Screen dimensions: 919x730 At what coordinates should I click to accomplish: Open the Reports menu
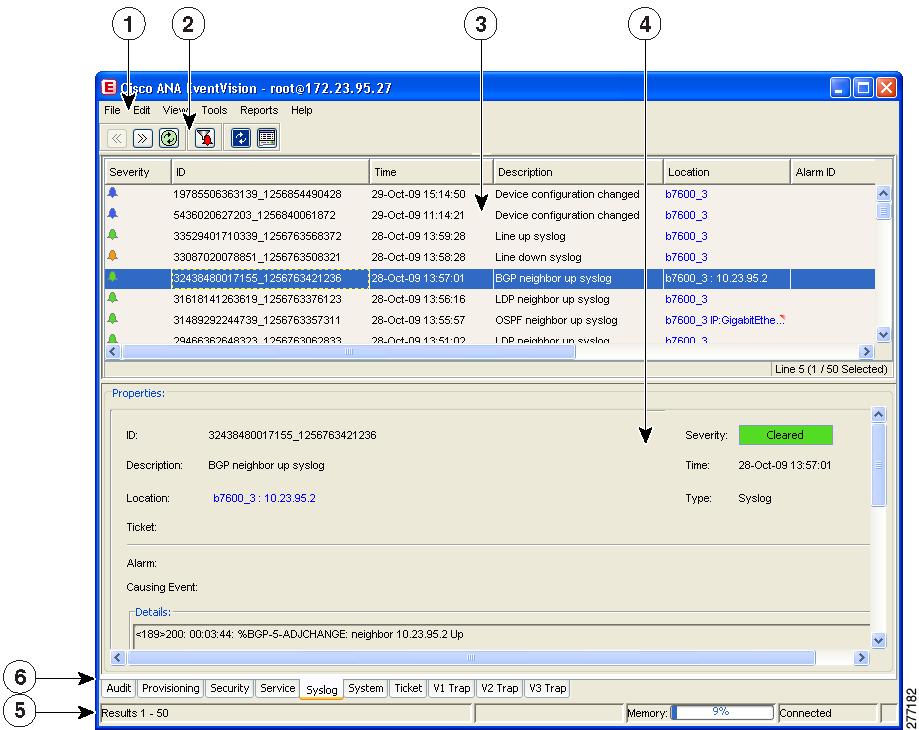point(259,110)
